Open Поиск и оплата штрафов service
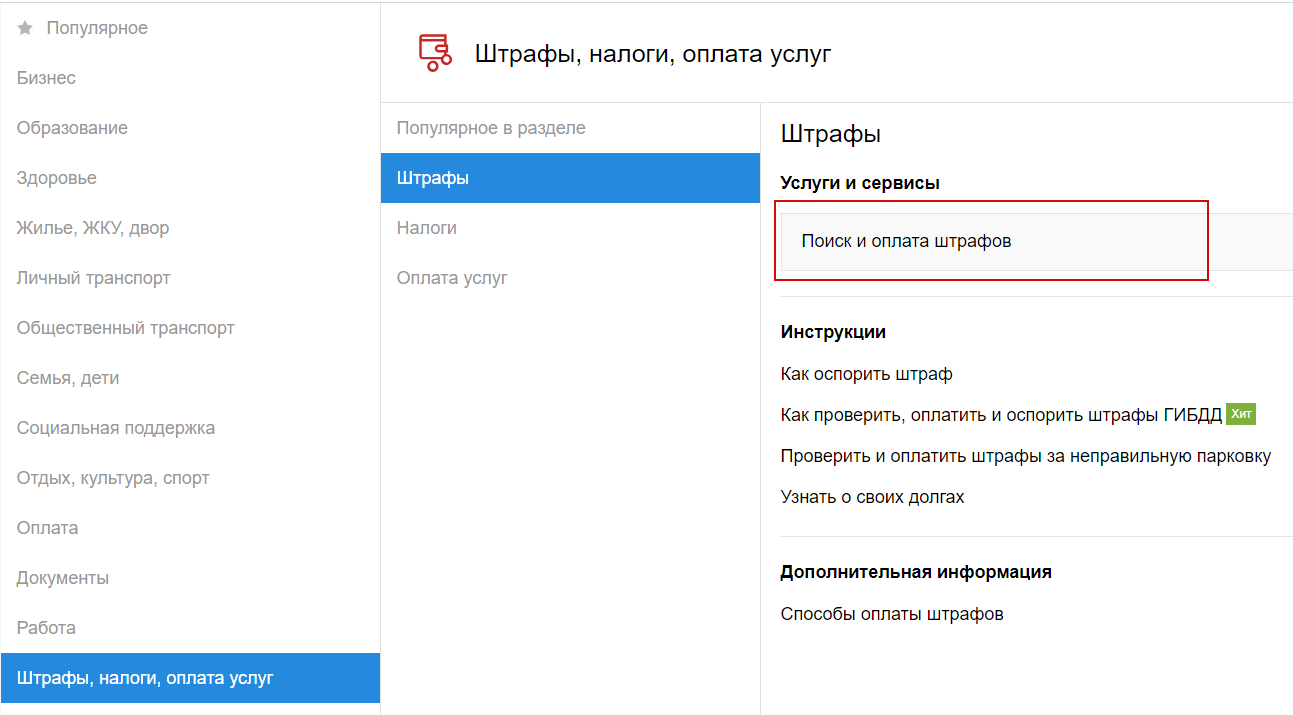 tap(906, 241)
